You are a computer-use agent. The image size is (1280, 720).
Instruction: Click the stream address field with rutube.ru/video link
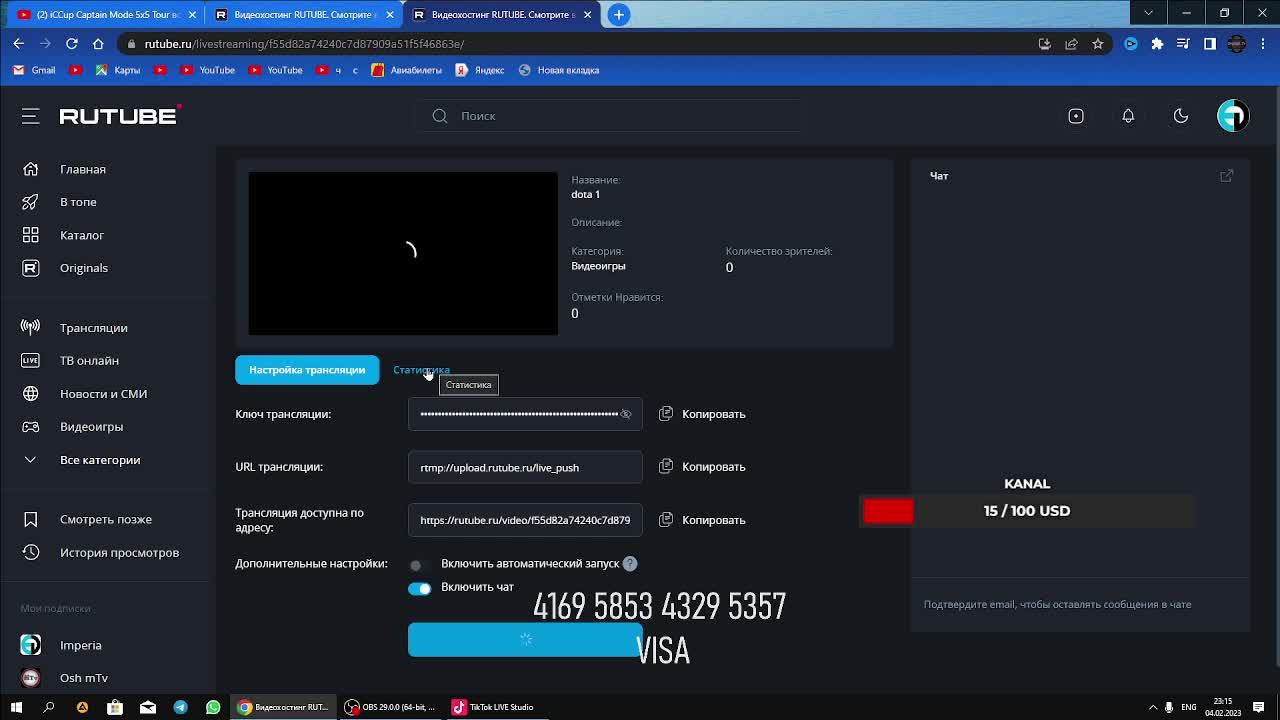coord(525,520)
